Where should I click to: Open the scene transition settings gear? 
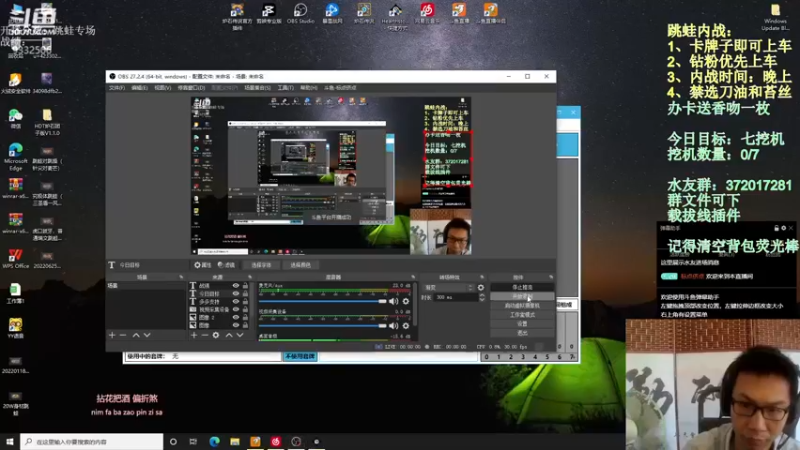tap(481, 288)
